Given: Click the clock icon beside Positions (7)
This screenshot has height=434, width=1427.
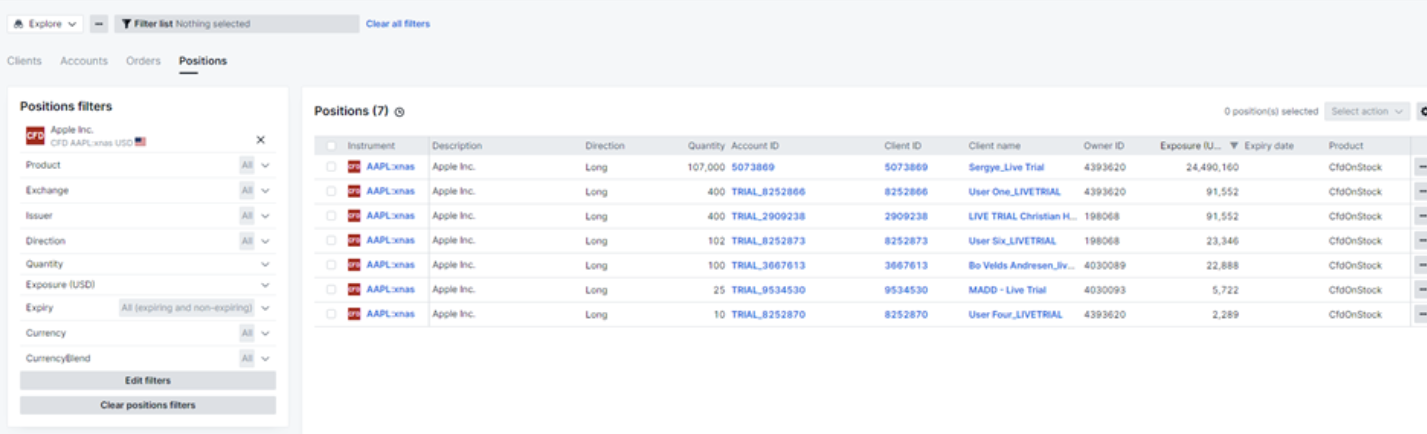Looking at the screenshot, I should tap(400, 112).
